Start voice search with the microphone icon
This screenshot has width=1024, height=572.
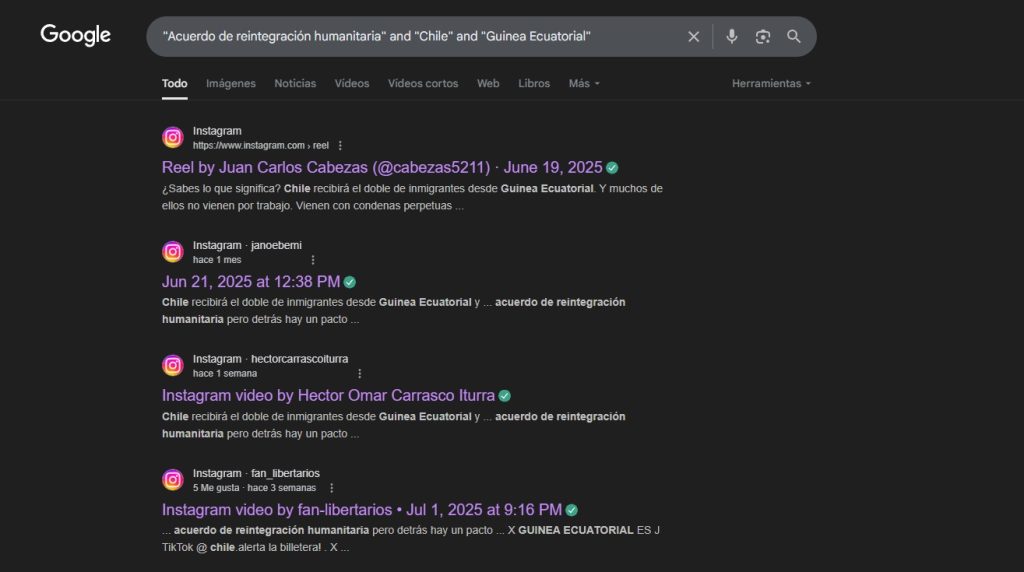(x=731, y=37)
